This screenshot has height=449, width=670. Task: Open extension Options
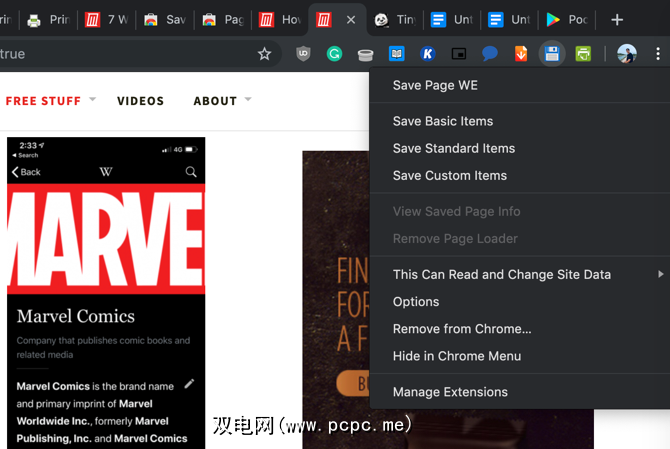(520, 302)
